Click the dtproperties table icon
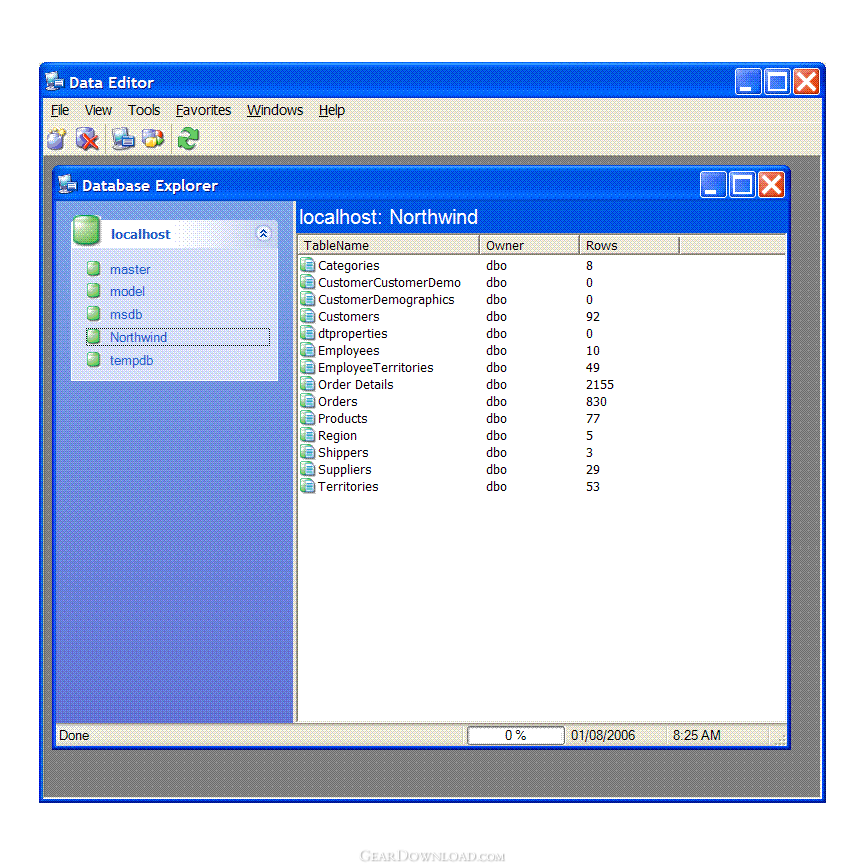 (307, 333)
